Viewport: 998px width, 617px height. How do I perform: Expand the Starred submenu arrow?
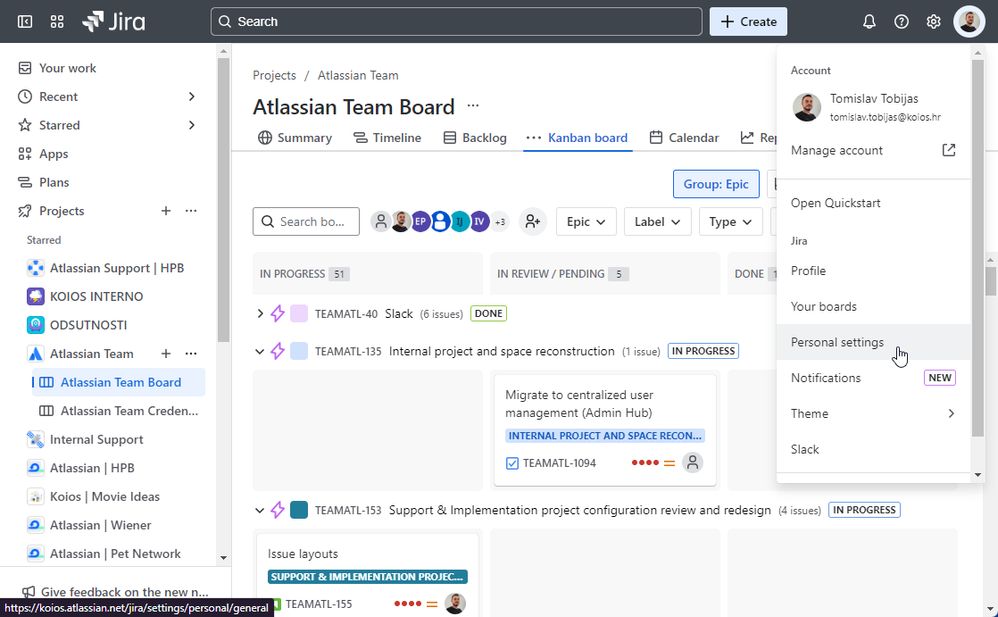(x=192, y=125)
